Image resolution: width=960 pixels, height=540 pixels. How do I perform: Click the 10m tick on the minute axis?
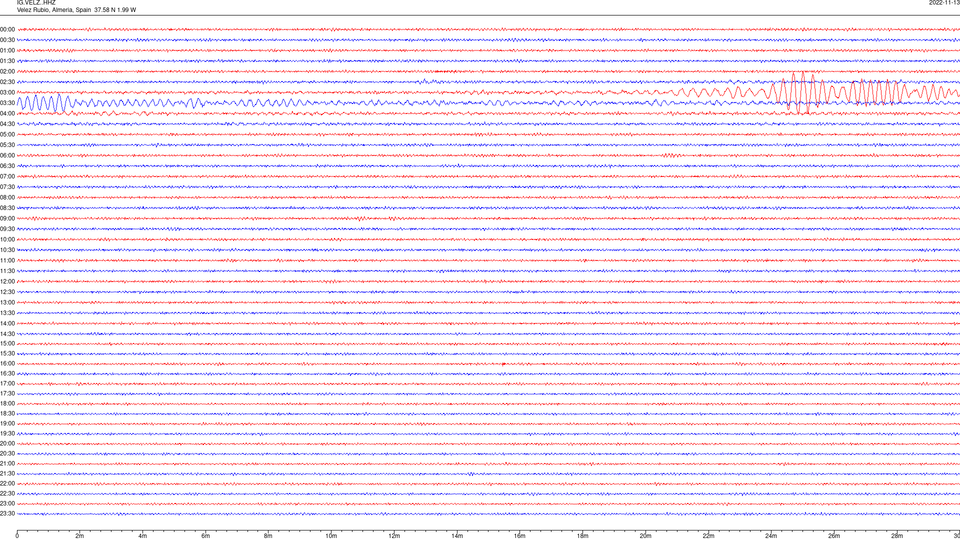[331, 536]
